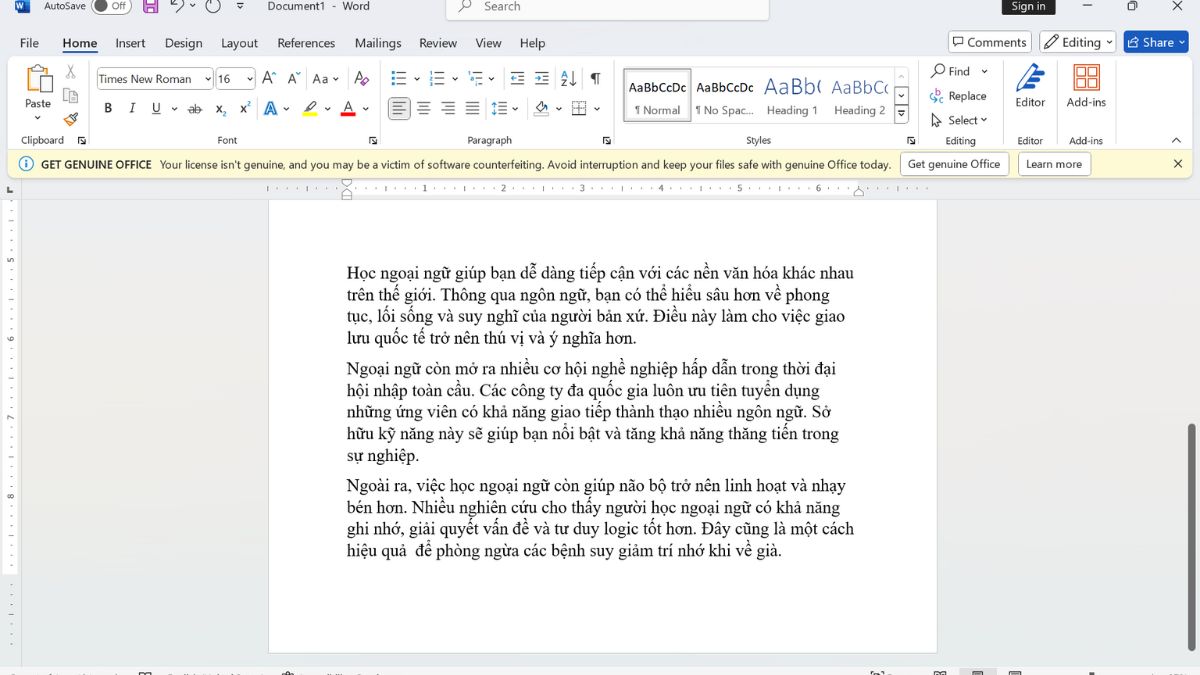Open the File menu
The width and height of the screenshot is (1200, 675).
click(30, 43)
